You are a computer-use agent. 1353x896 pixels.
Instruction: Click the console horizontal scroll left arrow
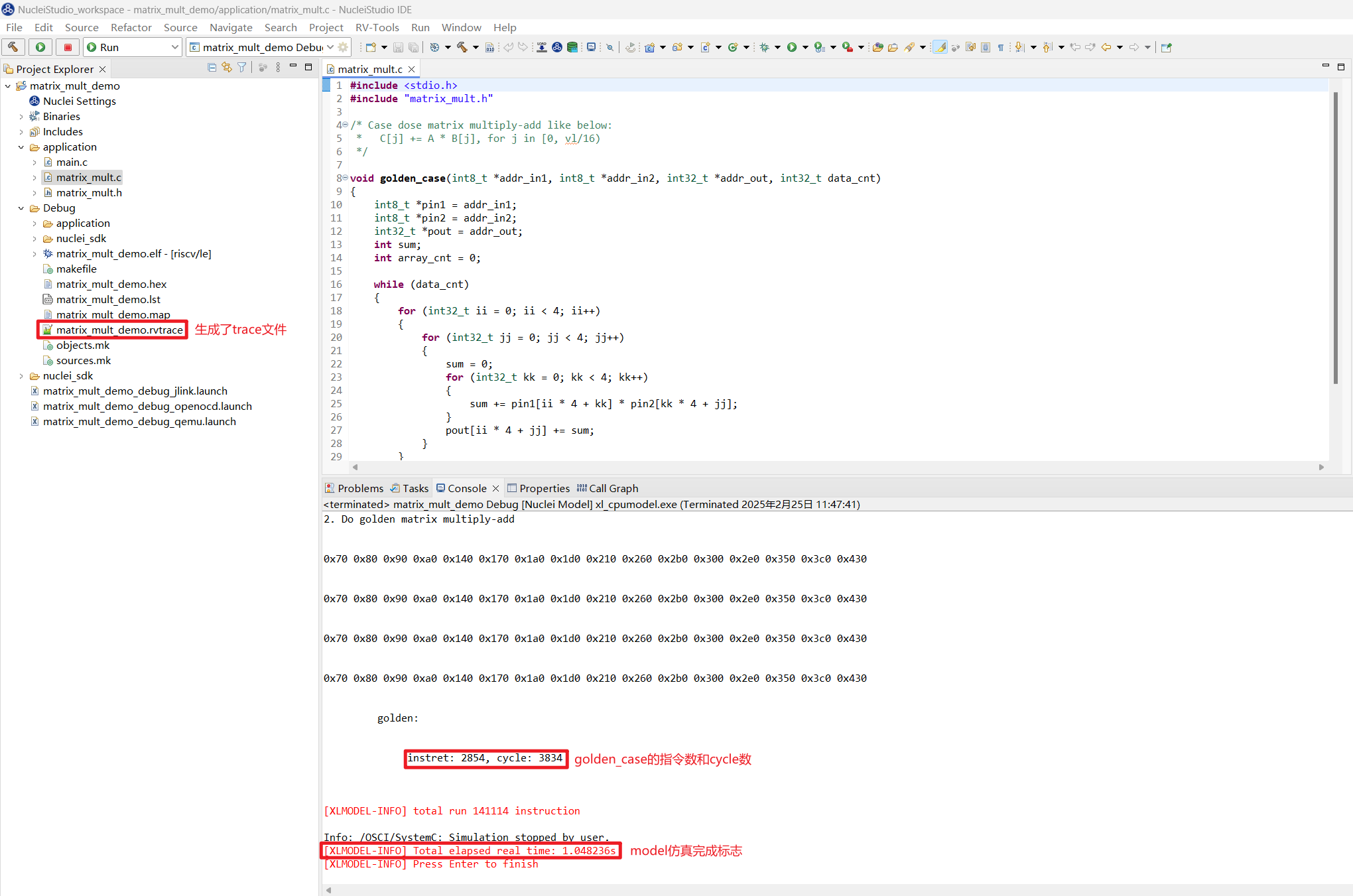tap(328, 890)
